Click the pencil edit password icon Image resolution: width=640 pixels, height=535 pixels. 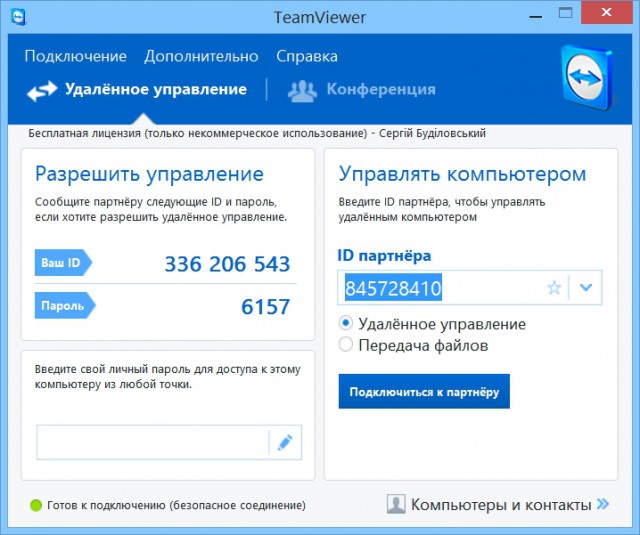285,442
